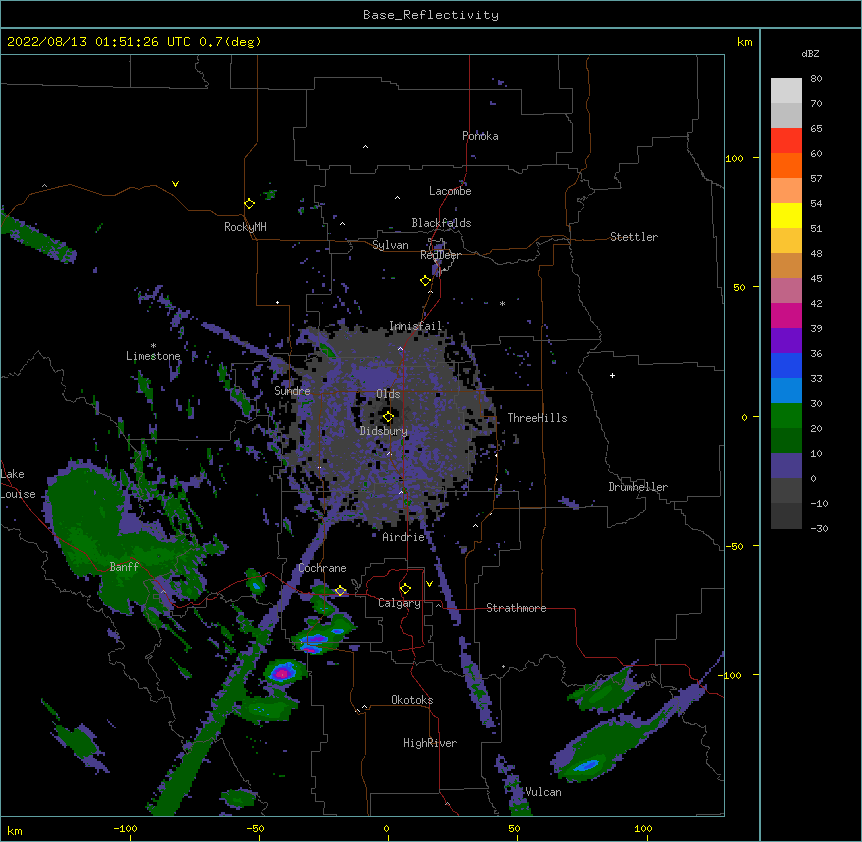Pick the bright yellow swatch in the legend
This screenshot has height=842, width=862.
[x=786, y=215]
